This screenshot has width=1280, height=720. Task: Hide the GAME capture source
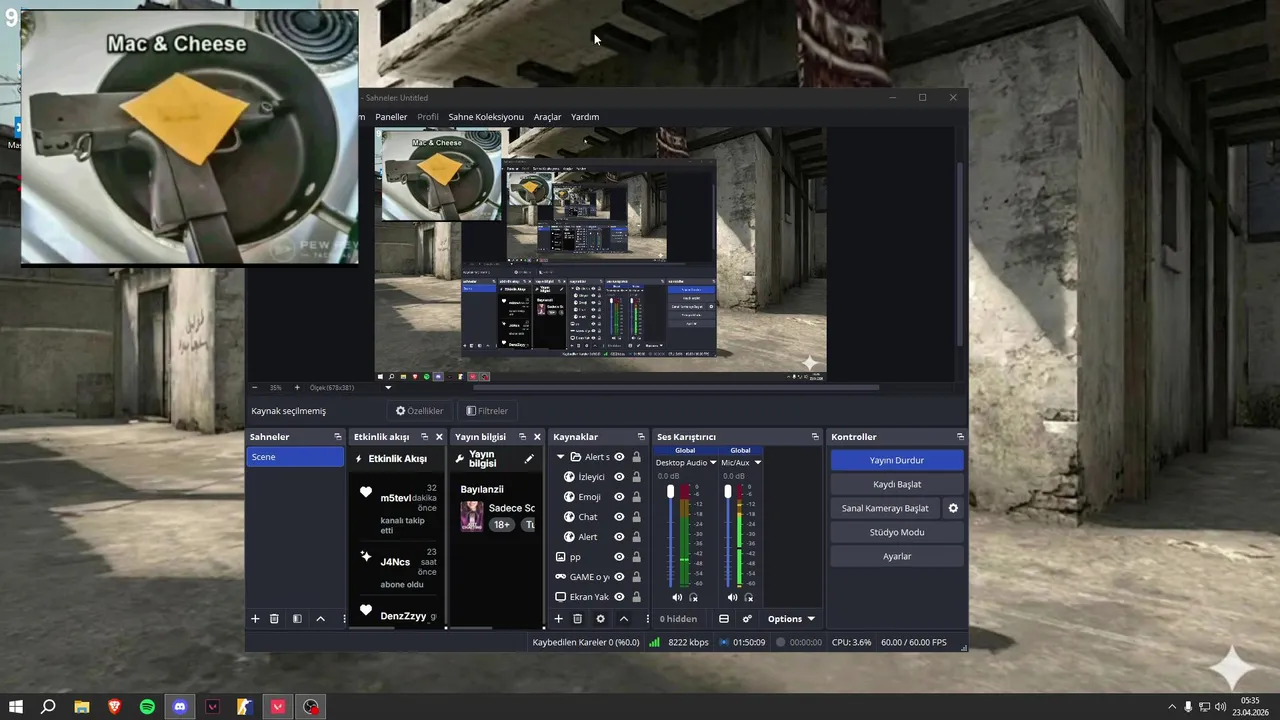pyautogui.click(x=619, y=577)
